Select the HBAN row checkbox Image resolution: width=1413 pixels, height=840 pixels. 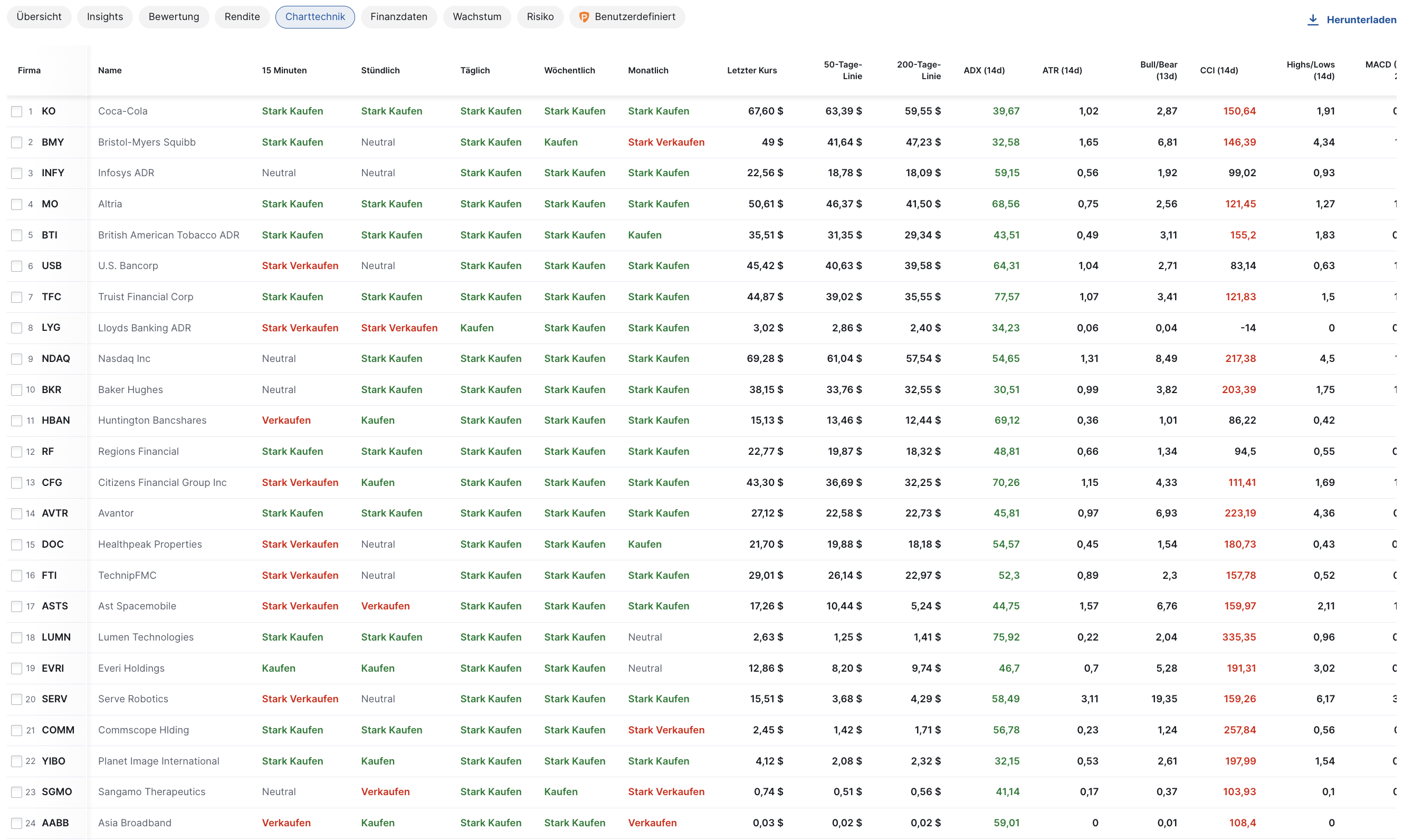[16, 421]
